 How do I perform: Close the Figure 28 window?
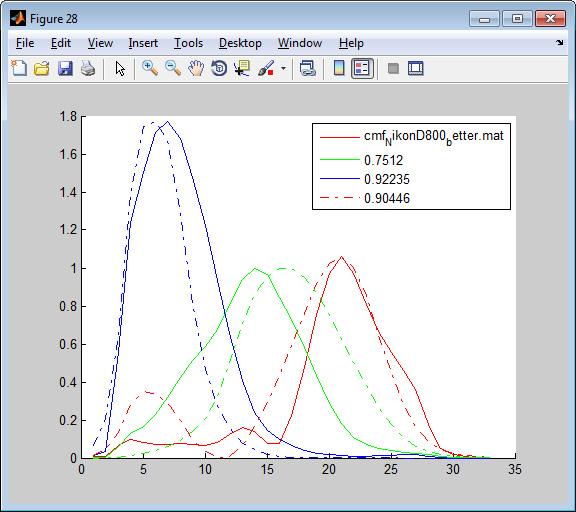point(550,18)
